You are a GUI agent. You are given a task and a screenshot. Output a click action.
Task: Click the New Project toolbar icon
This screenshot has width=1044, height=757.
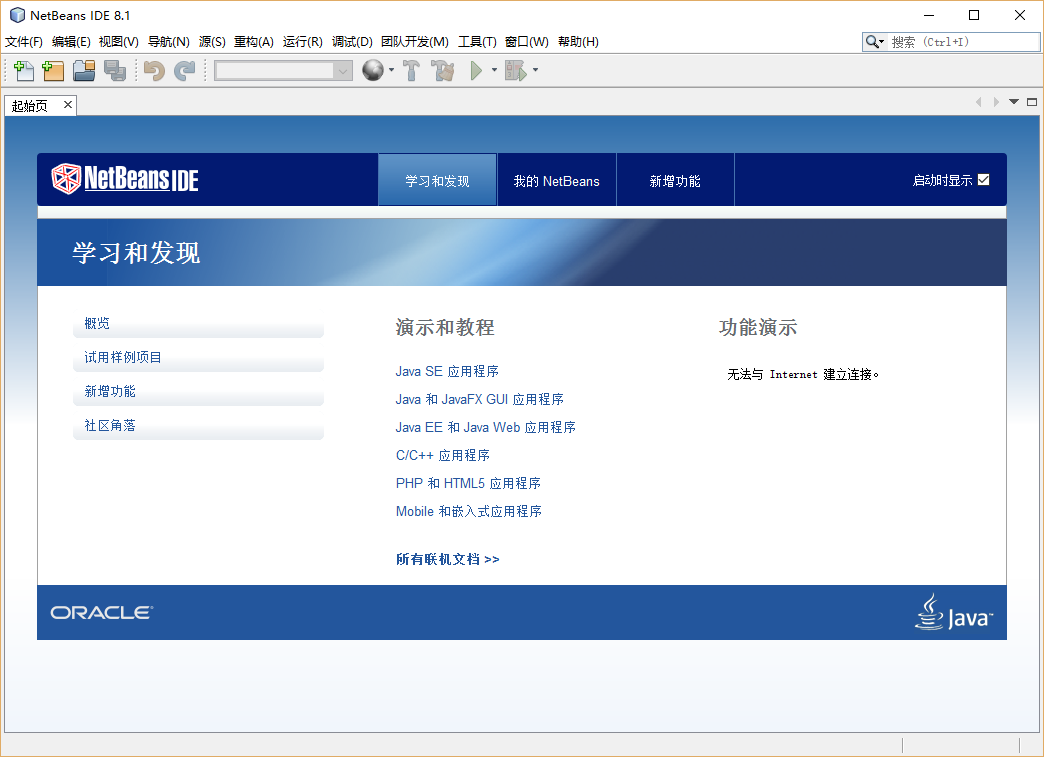click(53, 71)
